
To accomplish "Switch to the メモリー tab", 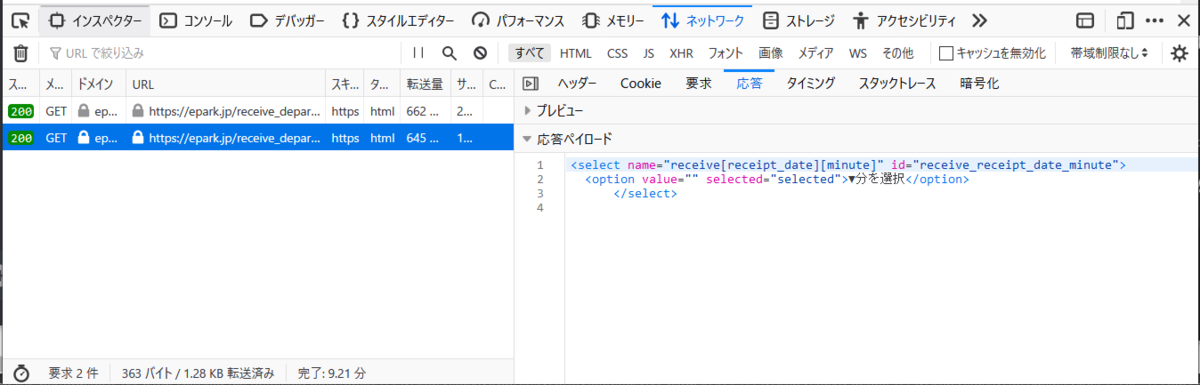I will (612, 20).
